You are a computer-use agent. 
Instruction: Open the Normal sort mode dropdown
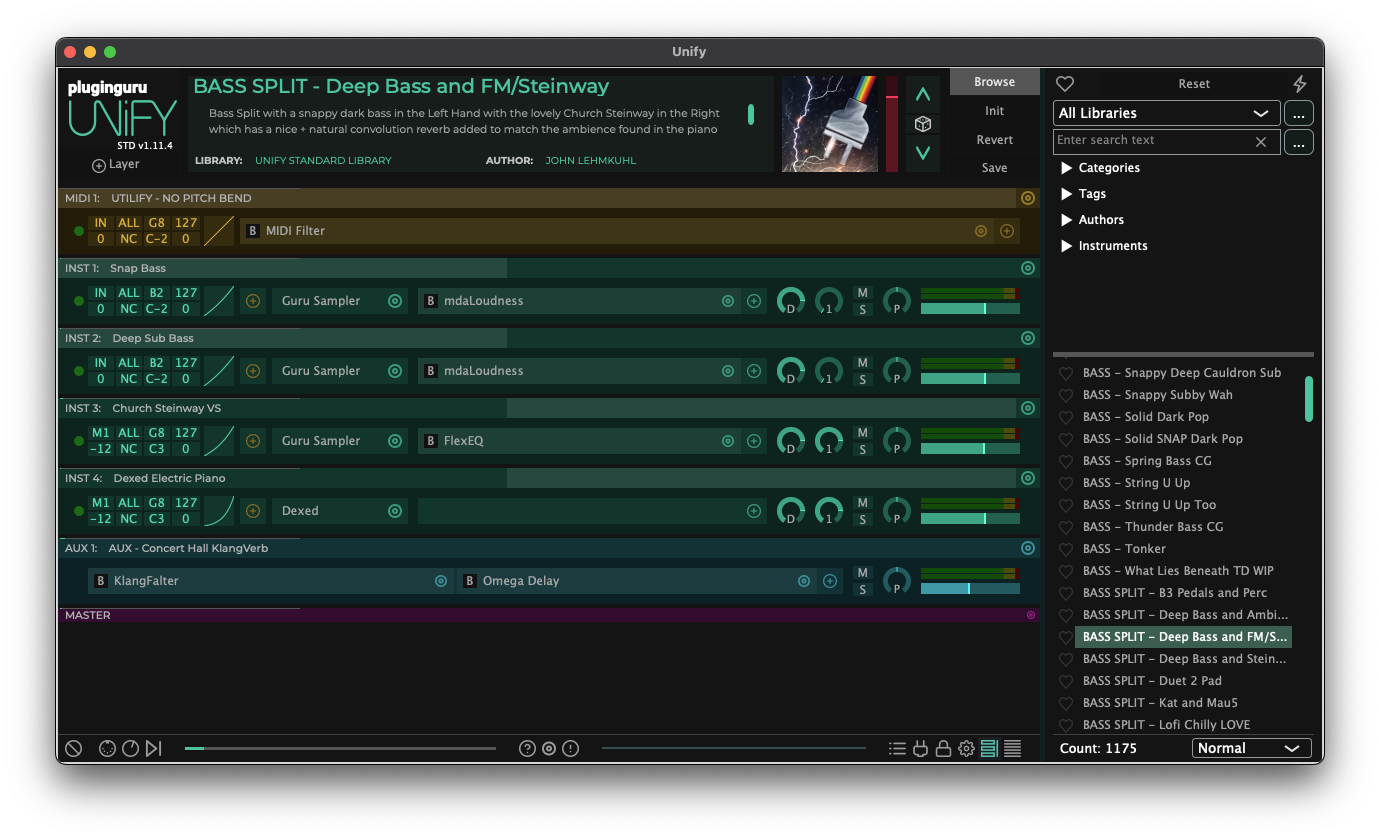pyautogui.click(x=1251, y=748)
